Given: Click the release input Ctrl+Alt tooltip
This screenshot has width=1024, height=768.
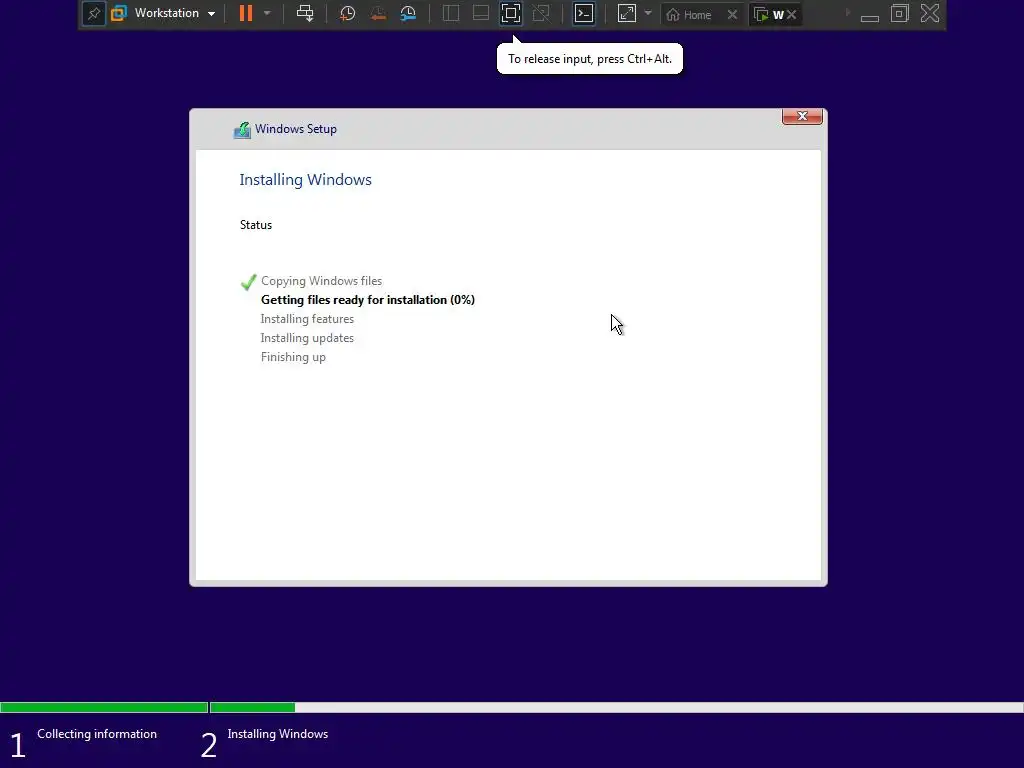Looking at the screenshot, I should [590, 59].
